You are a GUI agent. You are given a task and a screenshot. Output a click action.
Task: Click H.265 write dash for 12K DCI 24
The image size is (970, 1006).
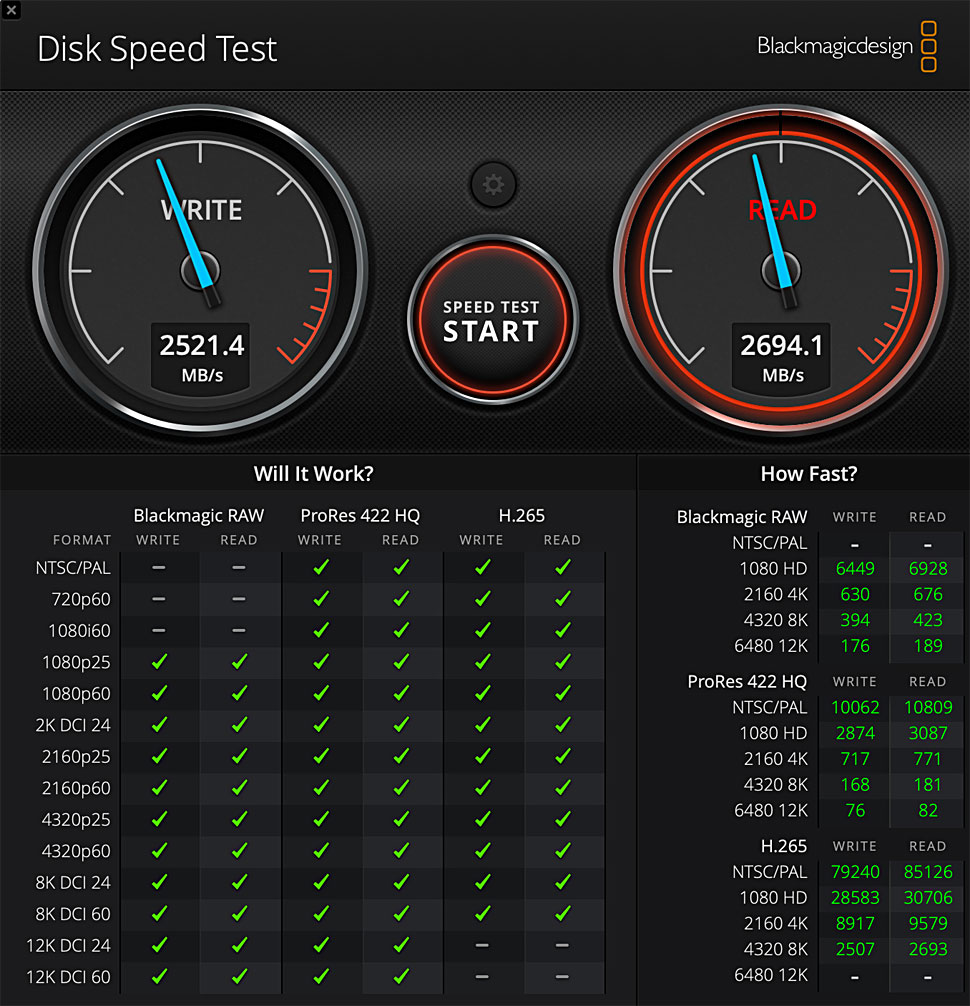(482, 945)
